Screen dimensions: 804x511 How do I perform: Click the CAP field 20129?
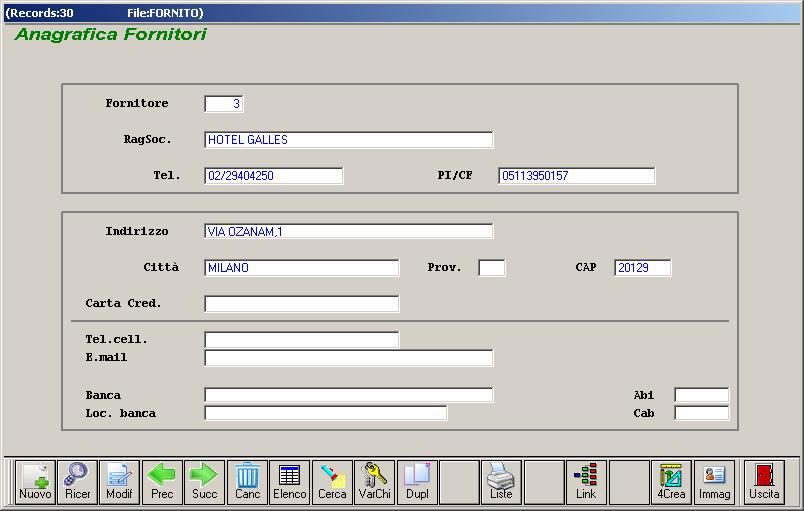[643, 268]
